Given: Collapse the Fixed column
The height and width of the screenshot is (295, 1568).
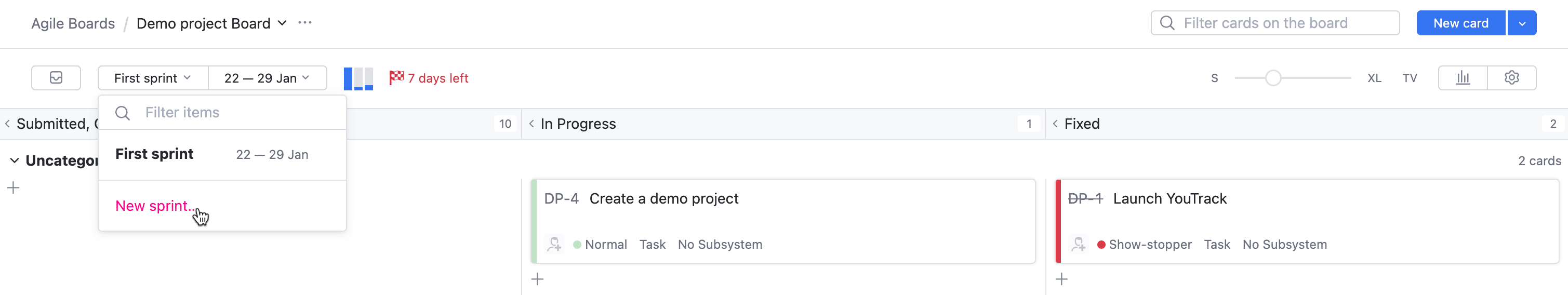Looking at the screenshot, I should (x=1056, y=124).
